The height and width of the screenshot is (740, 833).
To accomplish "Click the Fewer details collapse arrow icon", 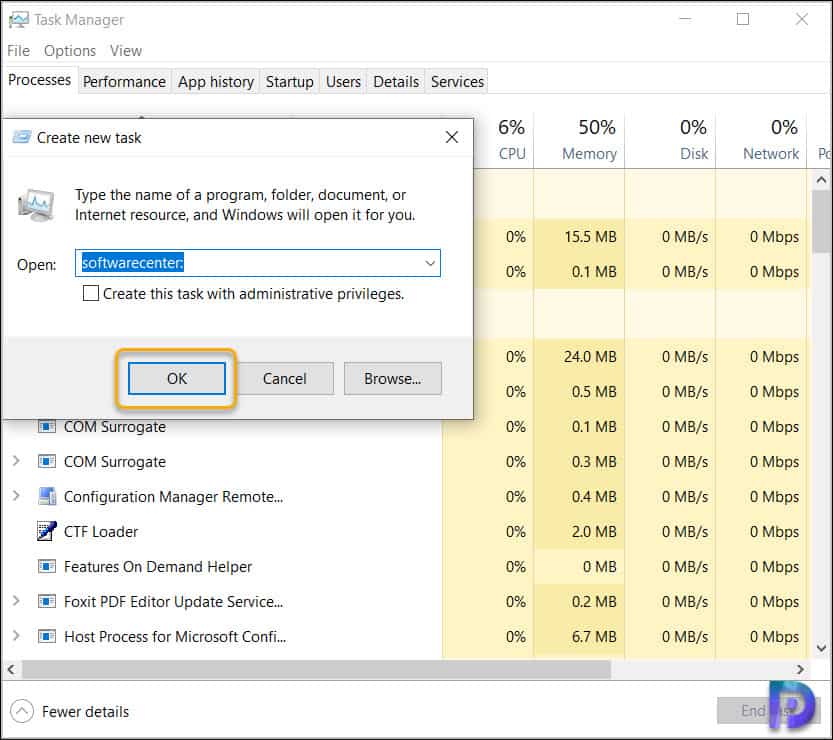I will (22, 711).
